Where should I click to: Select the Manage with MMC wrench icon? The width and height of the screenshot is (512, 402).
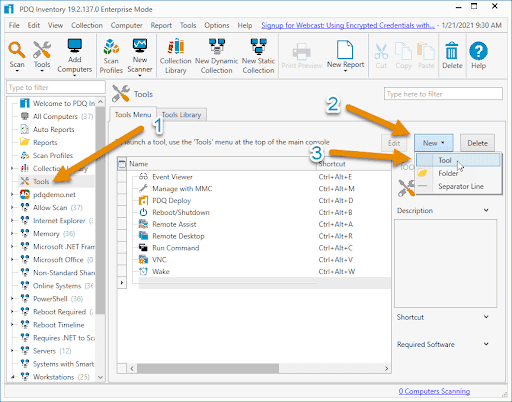point(143,189)
